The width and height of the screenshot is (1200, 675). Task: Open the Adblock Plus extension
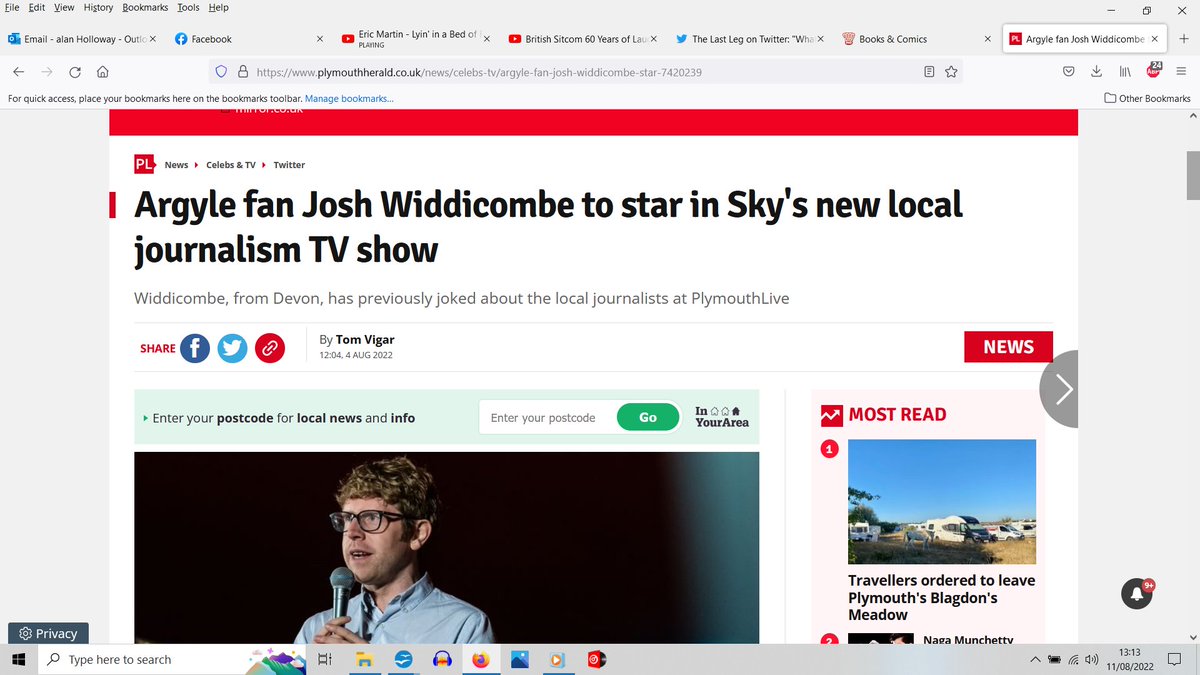click(1153, 71)
